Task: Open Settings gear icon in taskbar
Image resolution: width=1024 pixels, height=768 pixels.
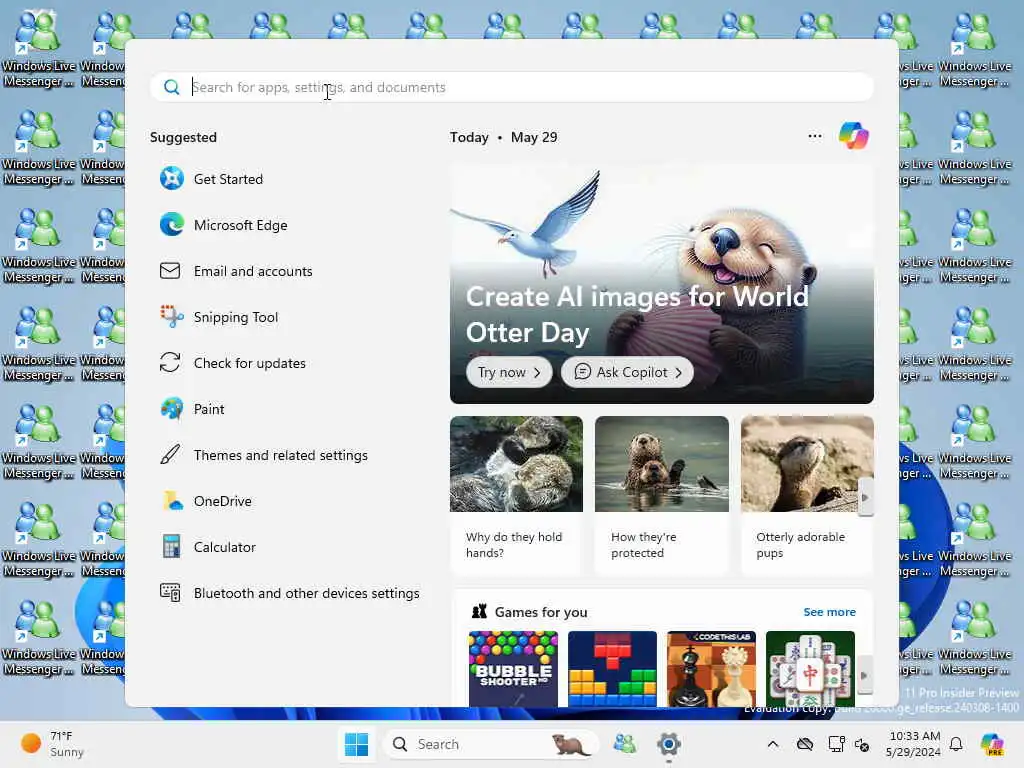Action: pos(669,744)
